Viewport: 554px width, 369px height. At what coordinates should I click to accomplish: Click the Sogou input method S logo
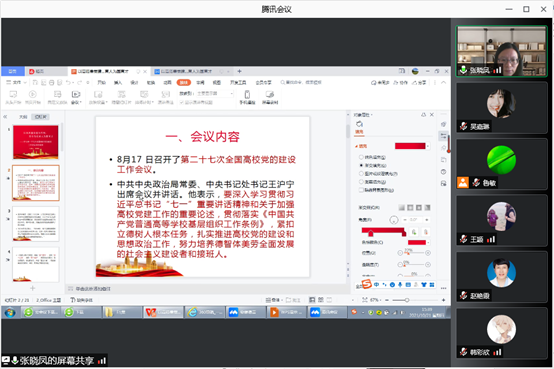pos(367,284)
